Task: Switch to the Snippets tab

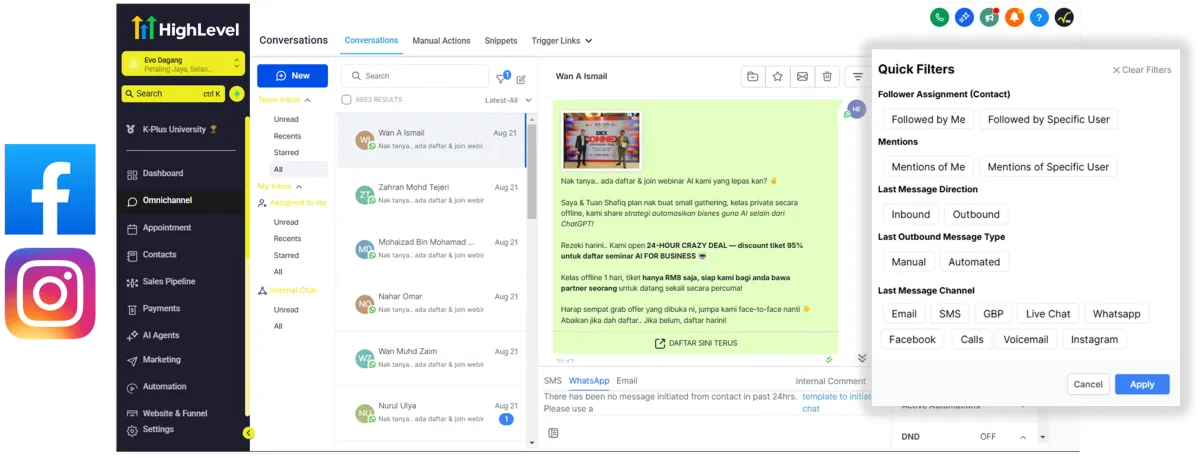Action: click(501, 41)
